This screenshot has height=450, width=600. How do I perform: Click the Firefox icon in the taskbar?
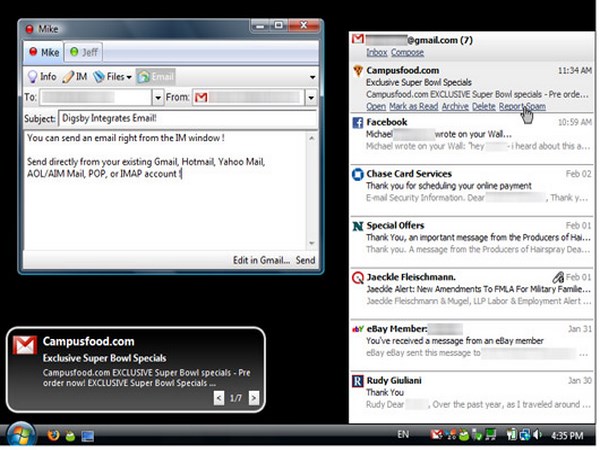point(54,436)
